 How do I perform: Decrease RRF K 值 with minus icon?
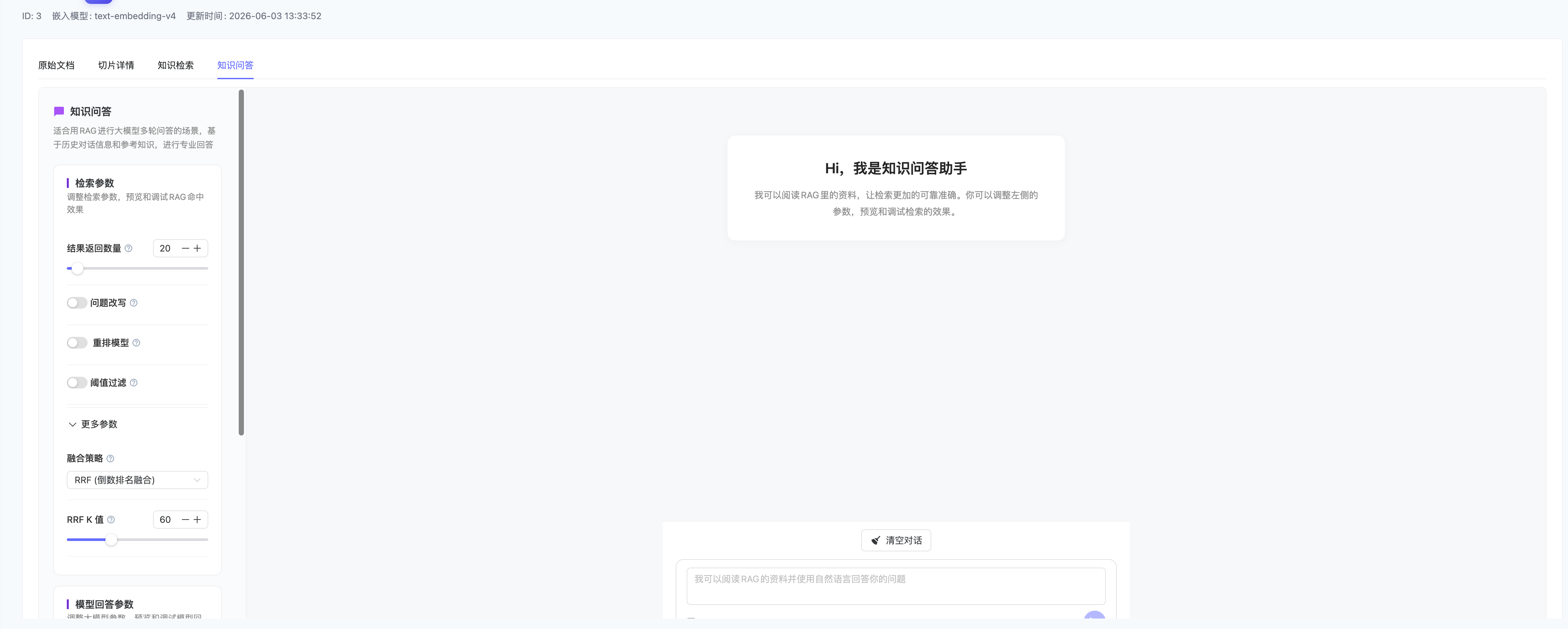click(186, 520)
